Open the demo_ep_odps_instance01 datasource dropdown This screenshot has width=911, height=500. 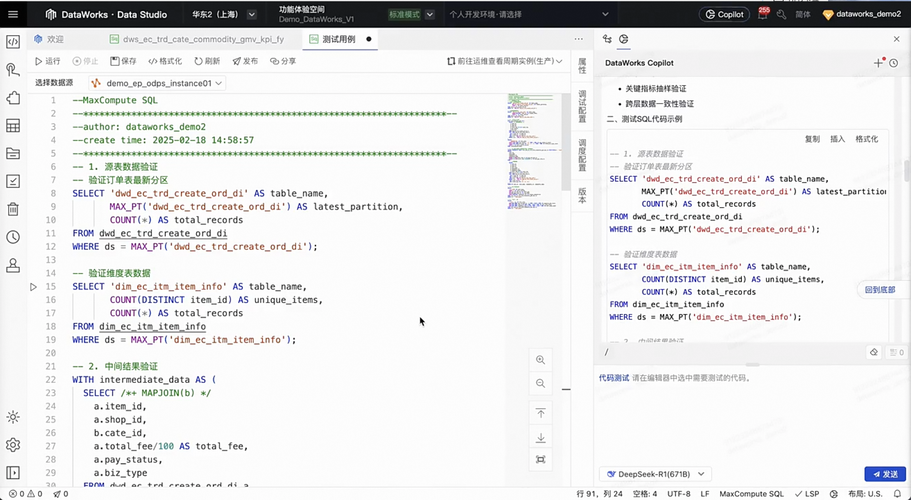[157, 83]
